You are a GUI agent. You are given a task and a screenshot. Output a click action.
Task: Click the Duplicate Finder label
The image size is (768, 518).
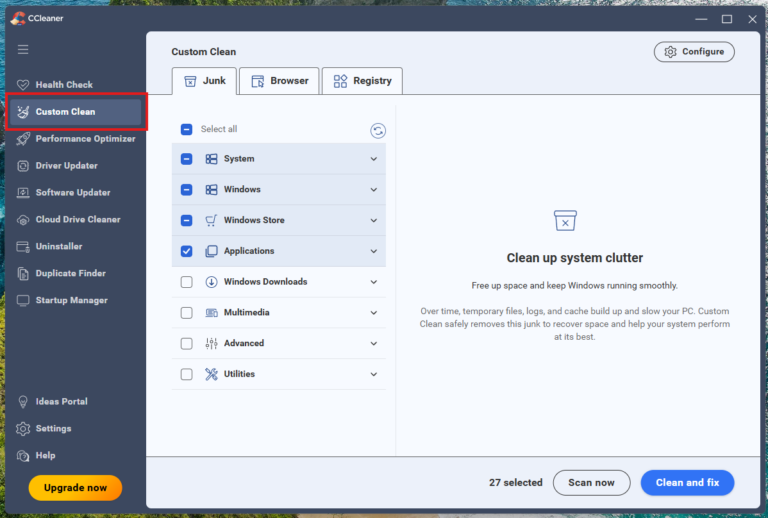coord(71,273)
